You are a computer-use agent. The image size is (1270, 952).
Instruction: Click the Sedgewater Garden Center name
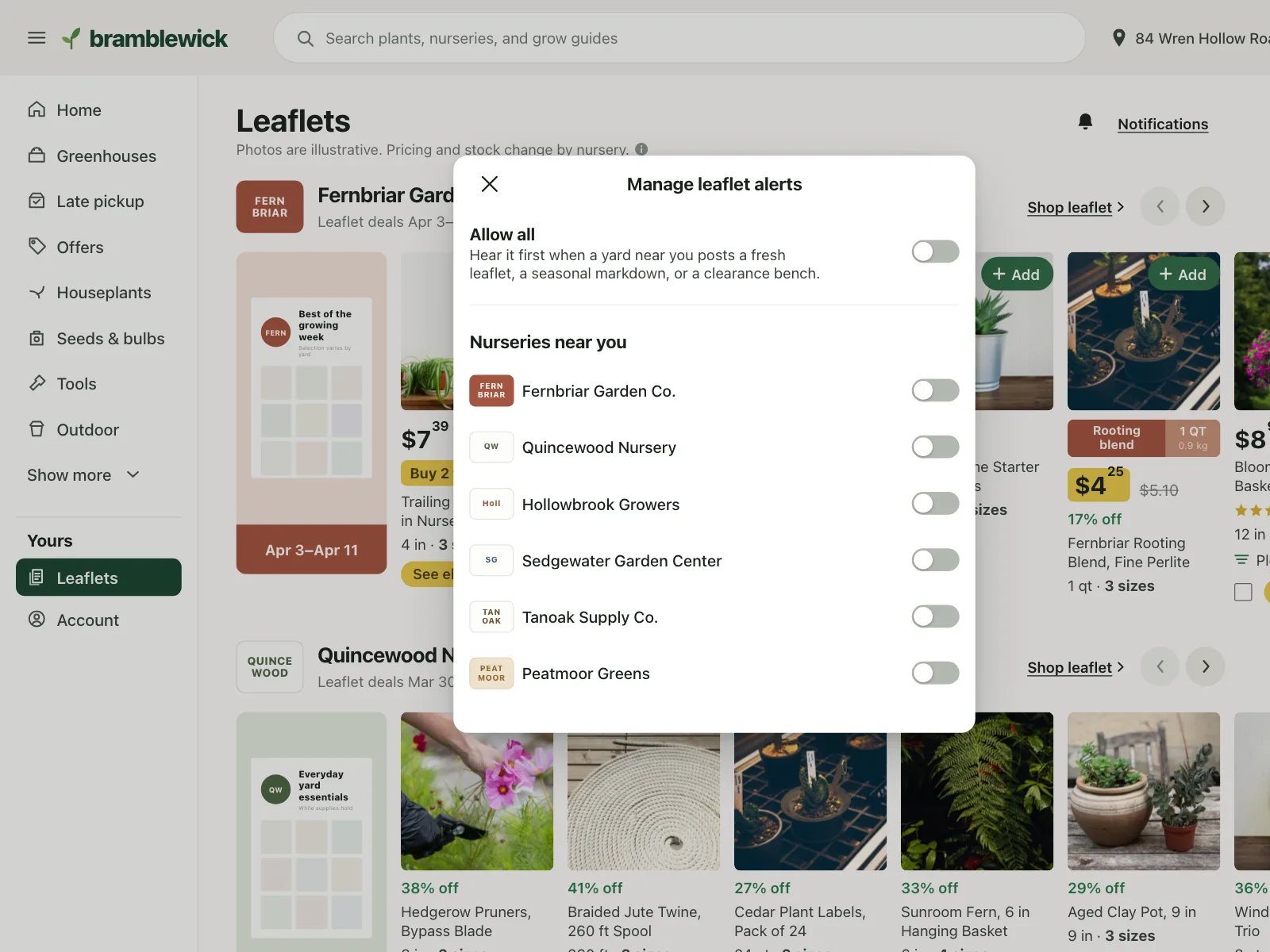(x=622, y=561)
